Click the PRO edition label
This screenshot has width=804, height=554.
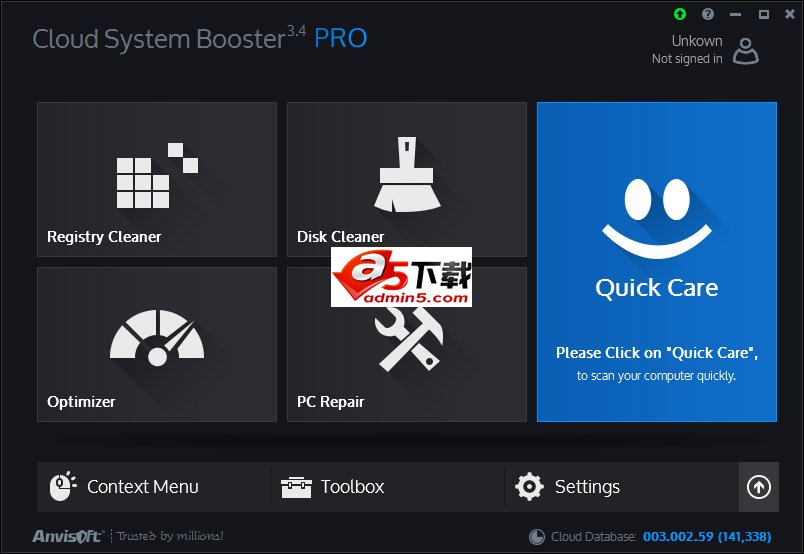coord(340,38)
